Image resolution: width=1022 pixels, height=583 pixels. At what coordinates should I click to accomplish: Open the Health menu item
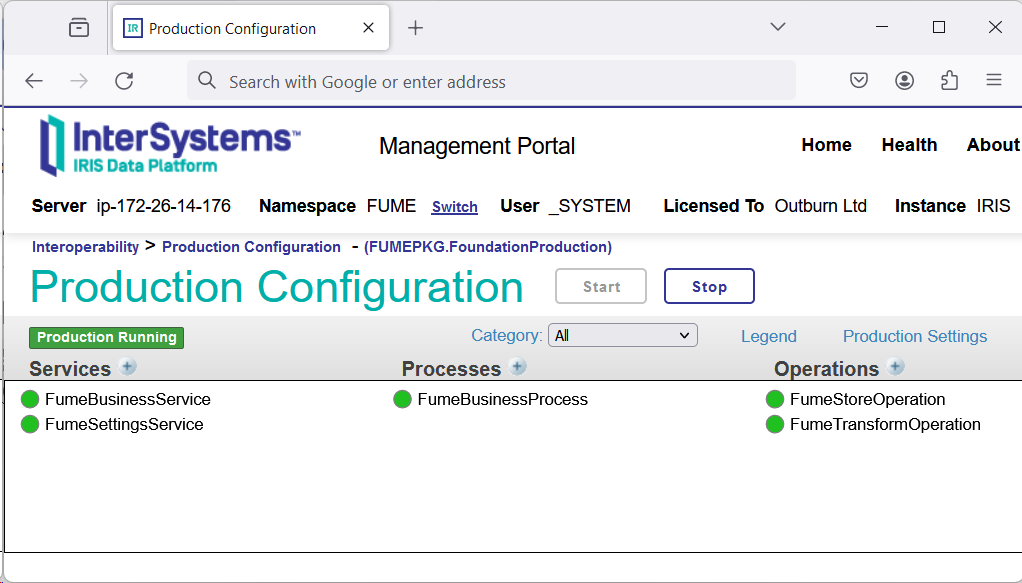coord(909,145)
